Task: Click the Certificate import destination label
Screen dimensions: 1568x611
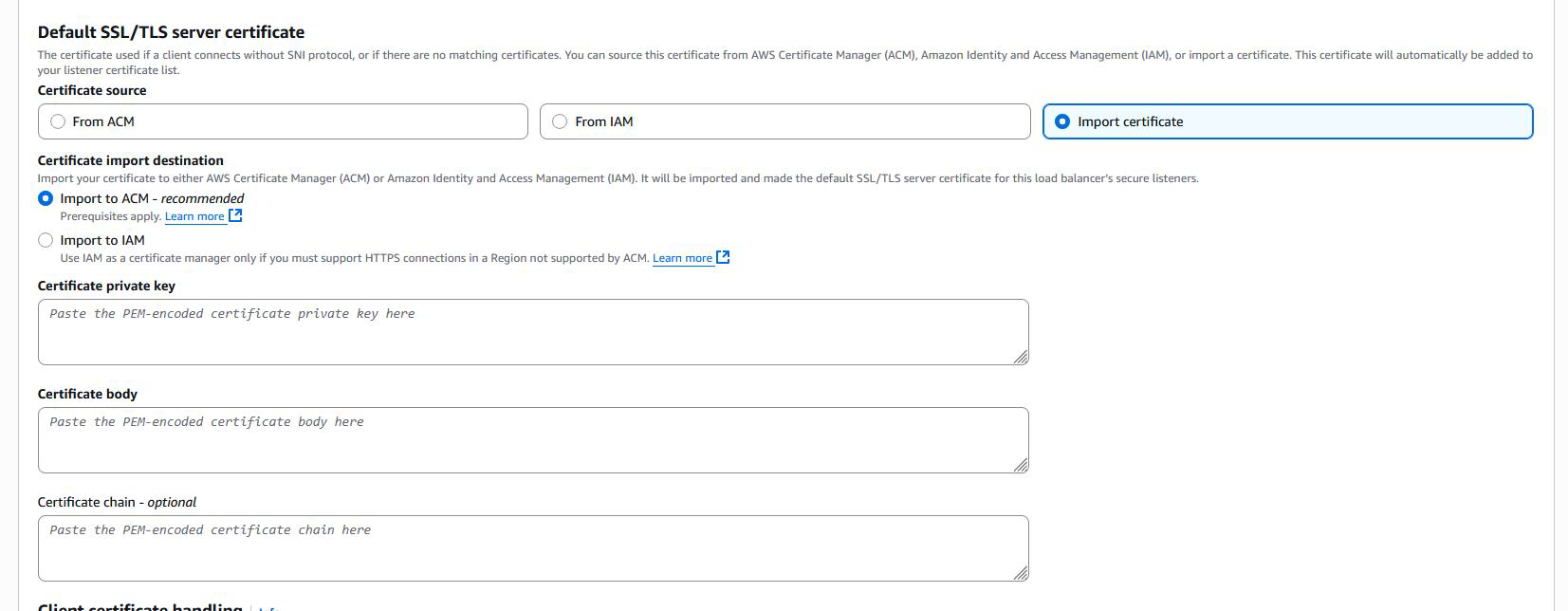Action: (130, 160)
